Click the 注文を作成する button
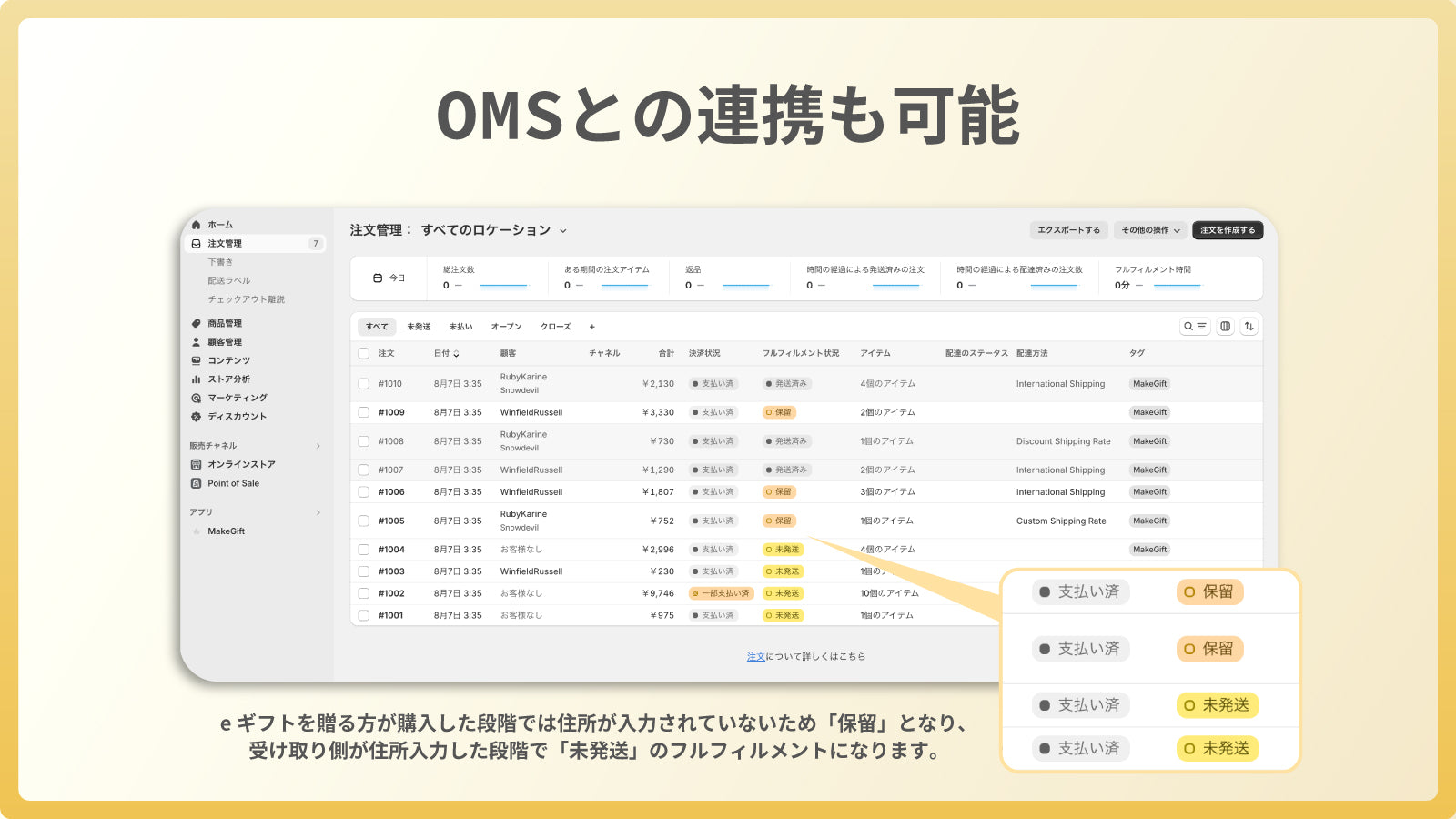The height and width of the screenshot is (819, 1456). click(x=1227, y=230)
